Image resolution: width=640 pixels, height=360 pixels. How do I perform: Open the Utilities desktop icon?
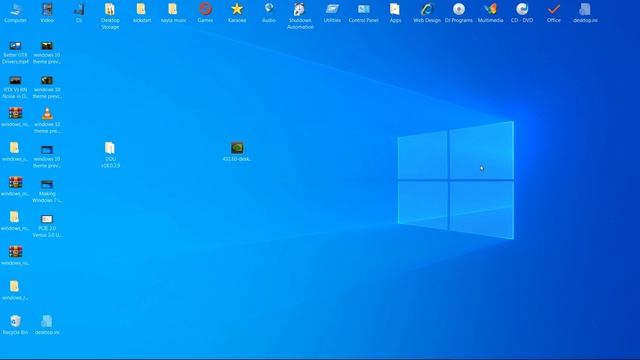pos(332,12)
